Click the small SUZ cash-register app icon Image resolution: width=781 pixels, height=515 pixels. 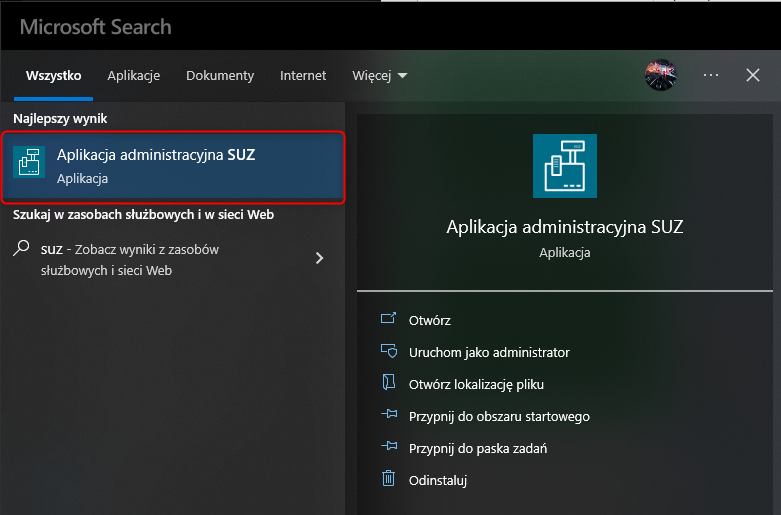tap(29, 162)
